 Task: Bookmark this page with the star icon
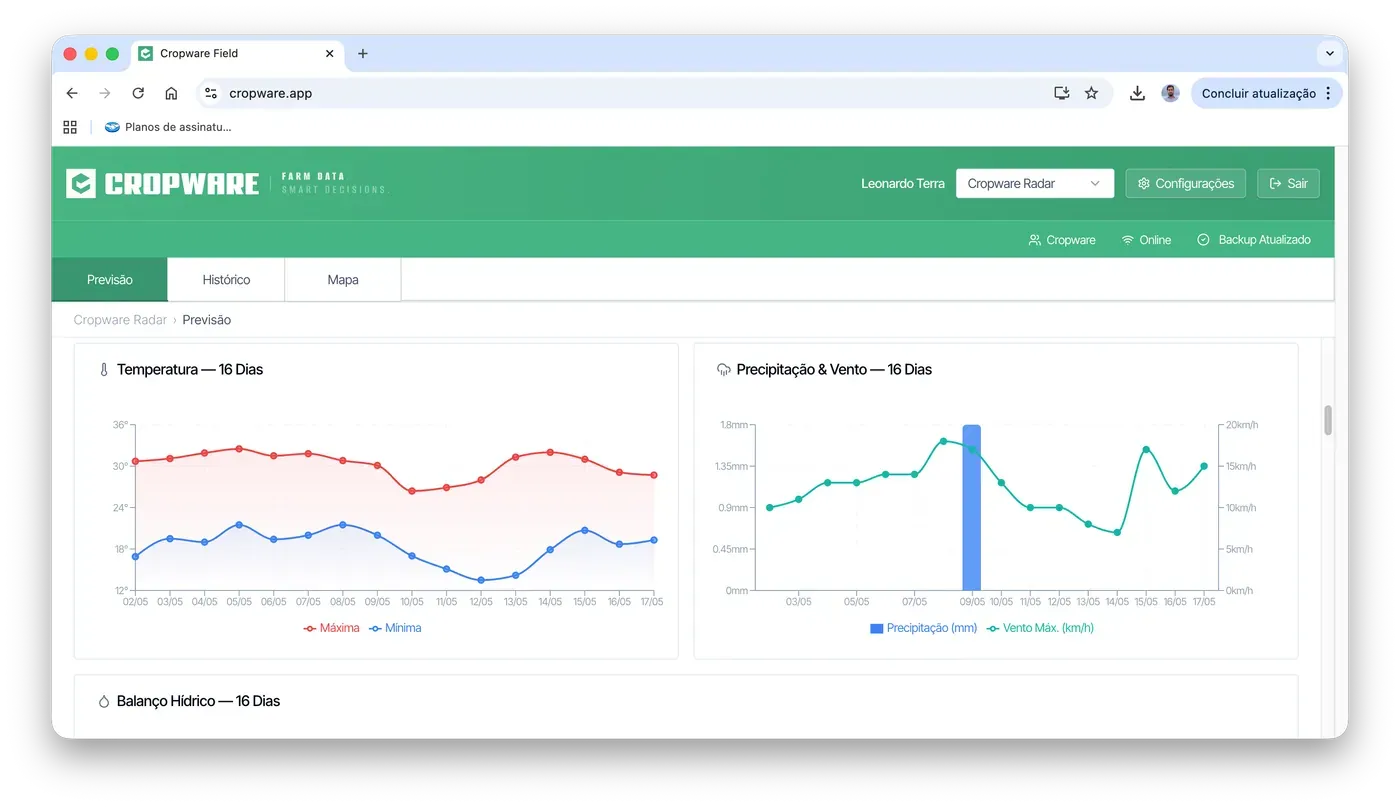(x=1091, y=93)
